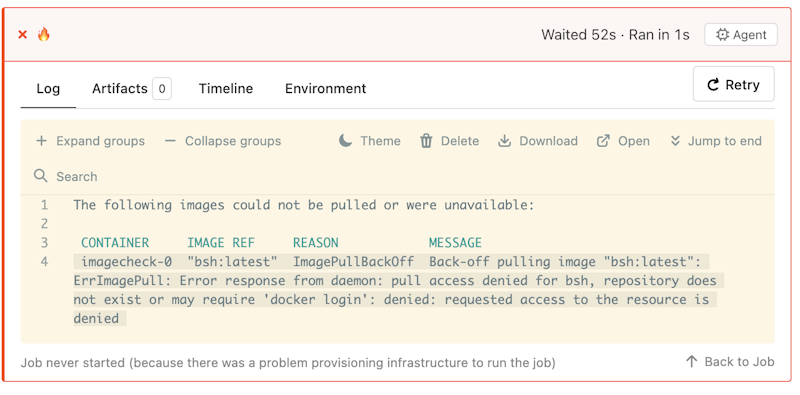Download the log file
The width and height of the screenshot is (800, 395).
pyautogui.click(x=538, y=141)
